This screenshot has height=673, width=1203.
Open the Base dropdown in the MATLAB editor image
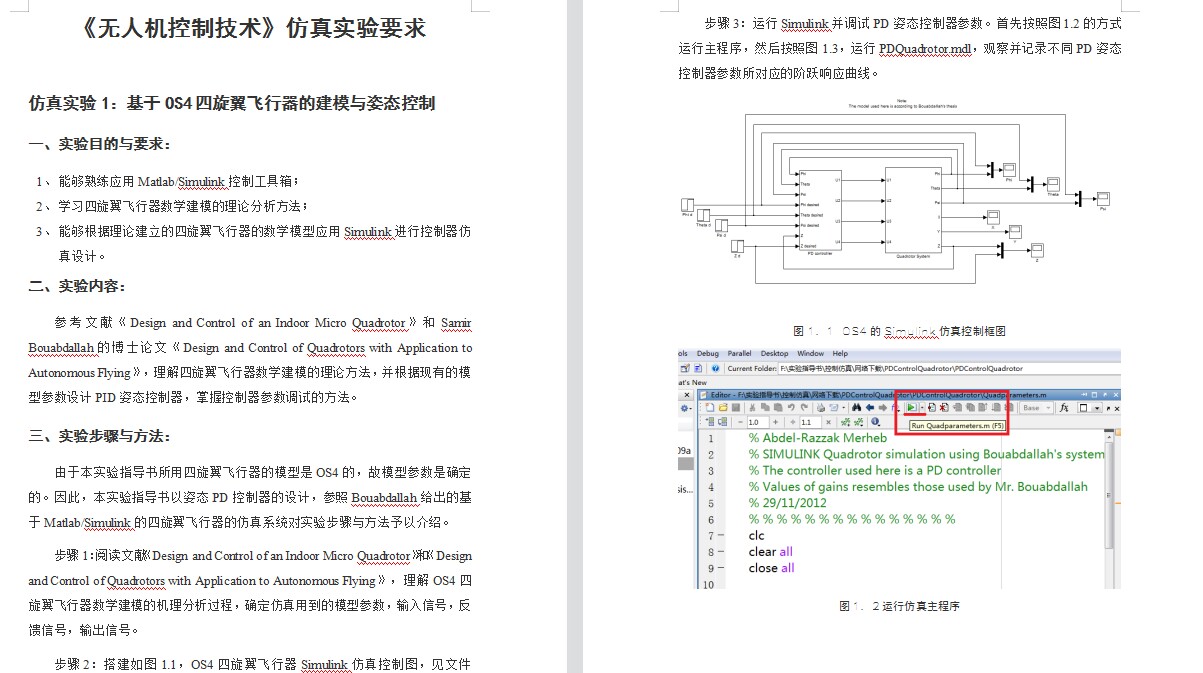1036,408
